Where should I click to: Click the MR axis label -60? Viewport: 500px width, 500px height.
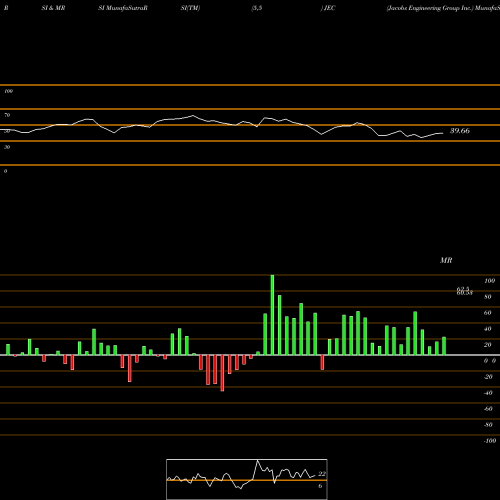488,409
